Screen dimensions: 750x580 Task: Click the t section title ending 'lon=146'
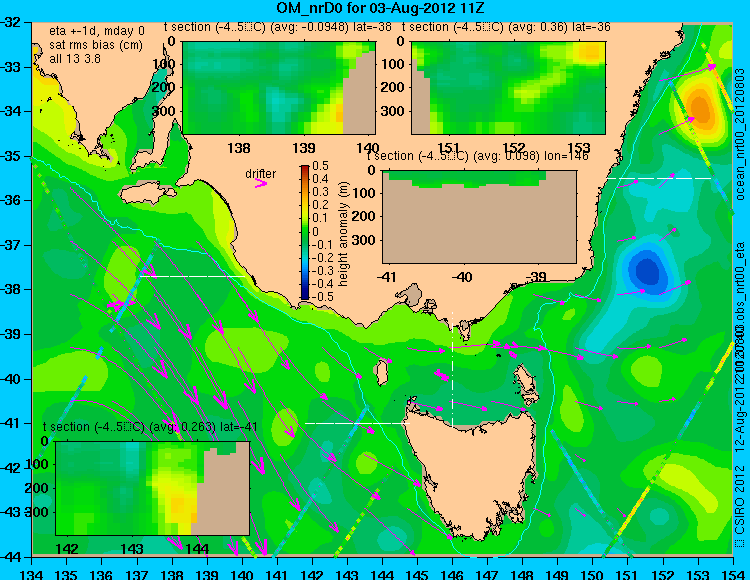(477, 156)
